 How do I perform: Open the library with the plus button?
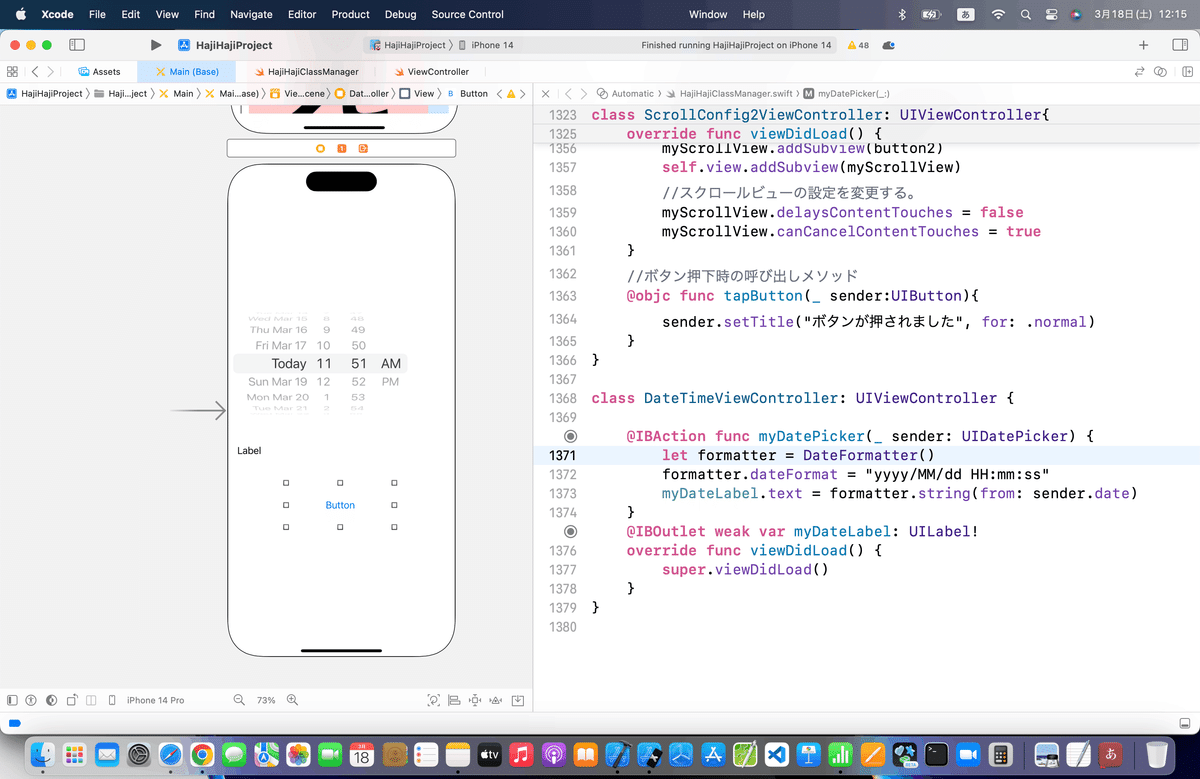click(1144, 45)
